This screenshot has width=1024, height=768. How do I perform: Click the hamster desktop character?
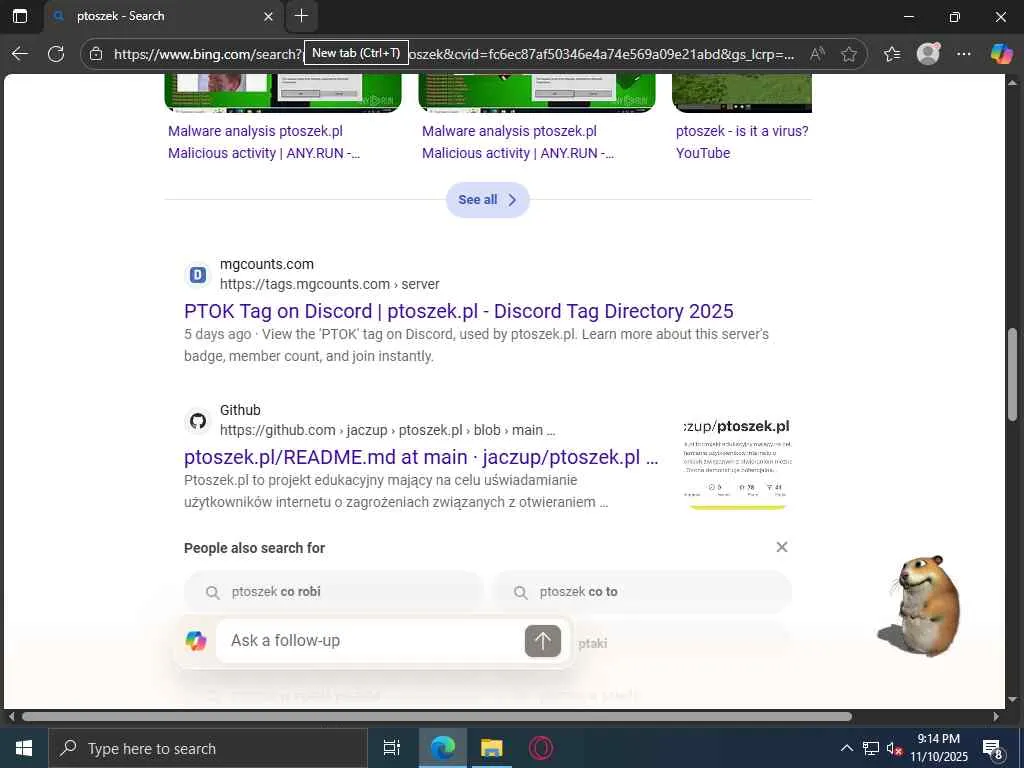921,605
